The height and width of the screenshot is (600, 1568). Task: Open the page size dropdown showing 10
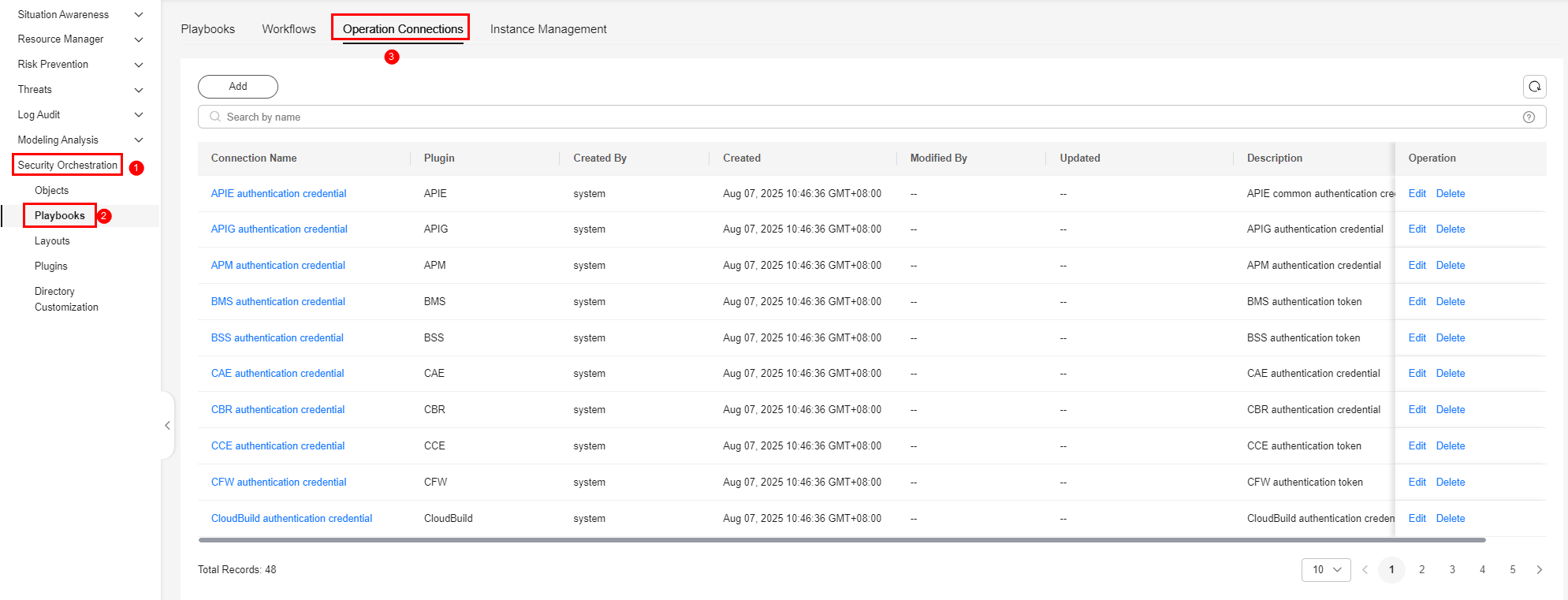click(x=1326, y=570)
